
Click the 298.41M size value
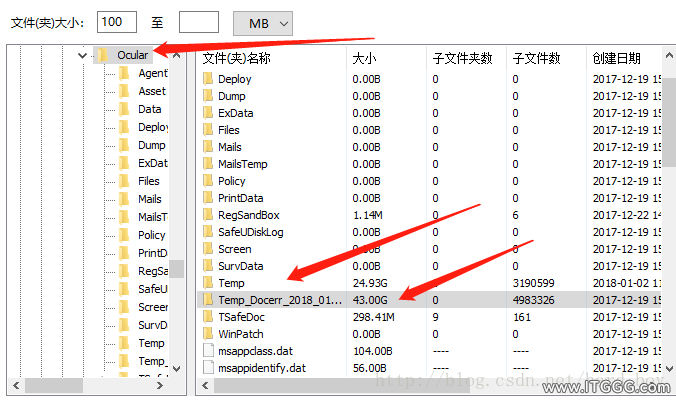coord(373,317)
